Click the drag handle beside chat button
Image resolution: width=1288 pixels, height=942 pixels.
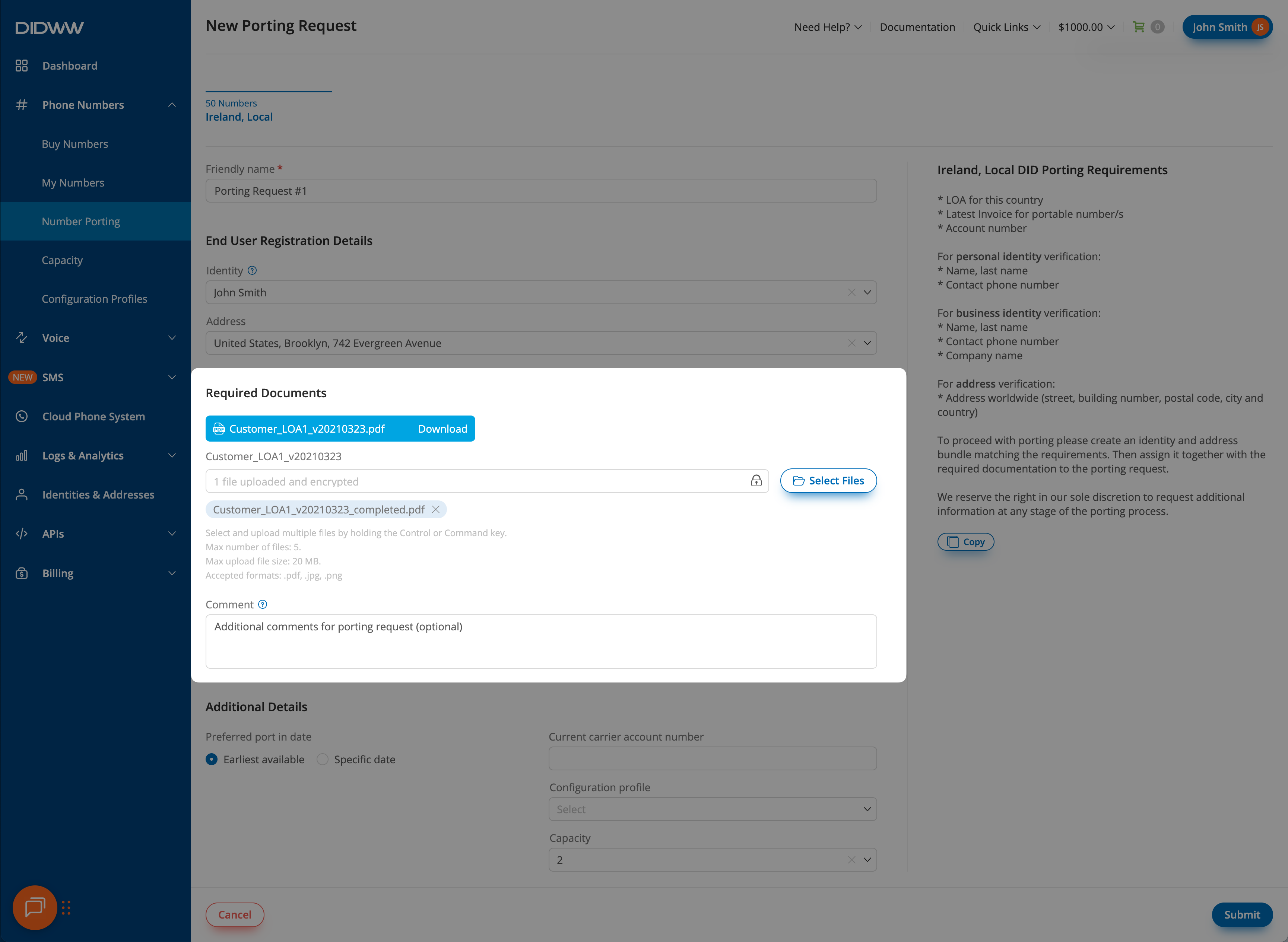click(x=66, y=907)
